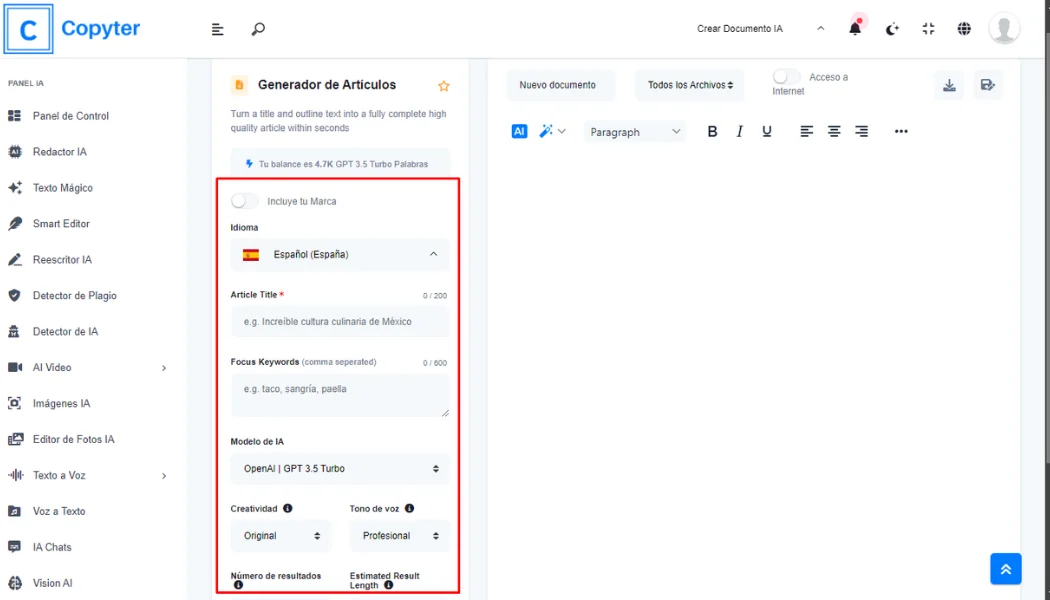This screenshot has height=600, width=1050.
Task: Expand the Todos los Archivos selector
Action: point(689,85)
